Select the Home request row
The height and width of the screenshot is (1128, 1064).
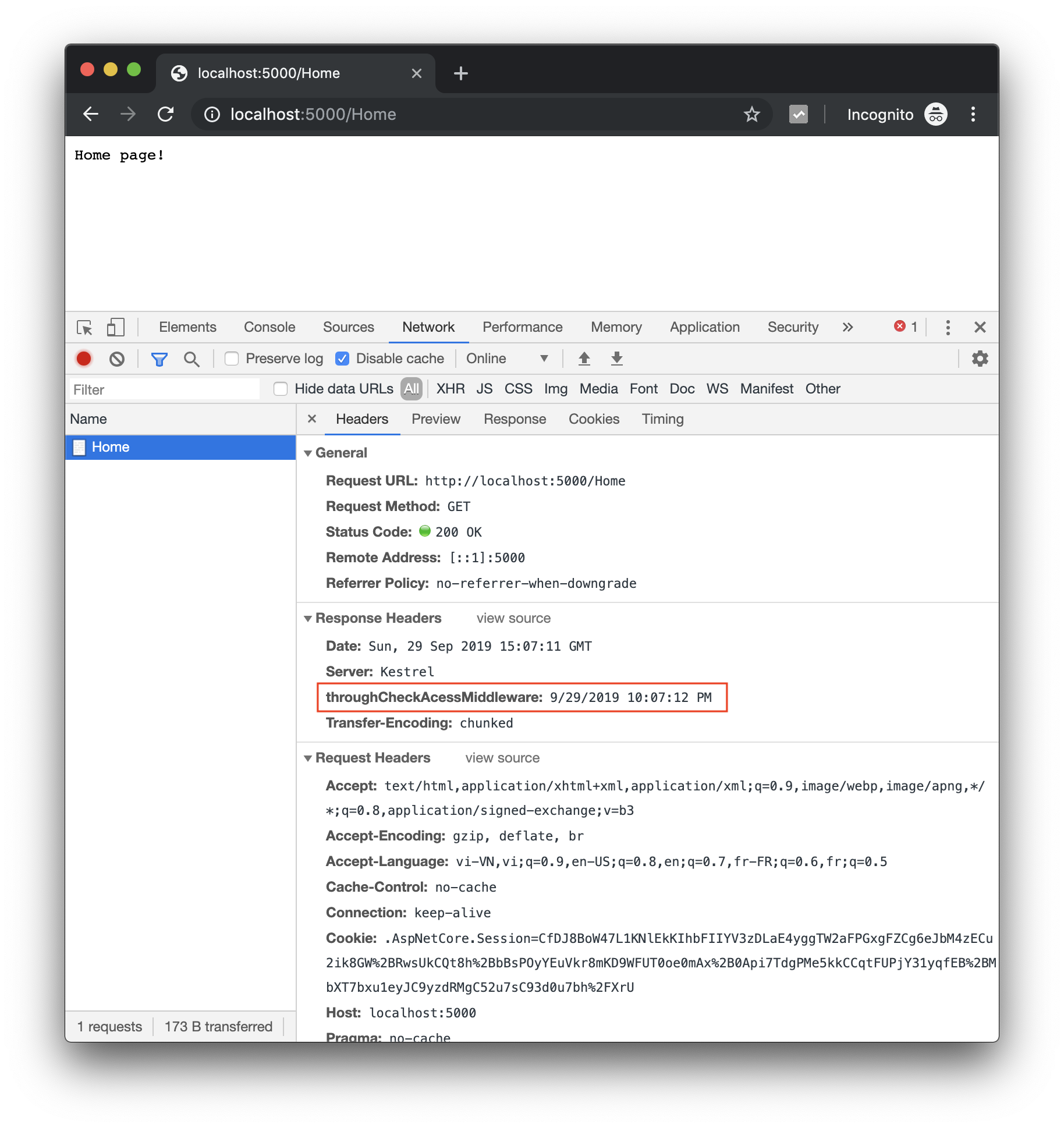coord(180,447)
